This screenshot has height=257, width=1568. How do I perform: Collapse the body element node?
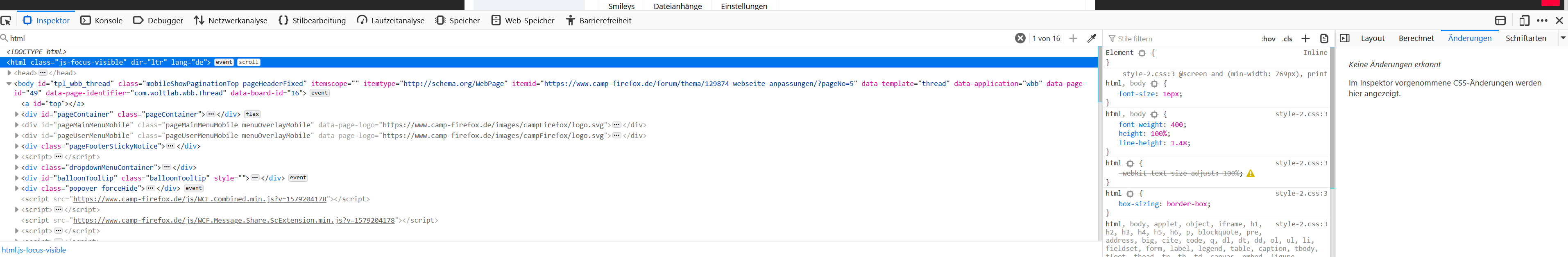pos(9,84)
